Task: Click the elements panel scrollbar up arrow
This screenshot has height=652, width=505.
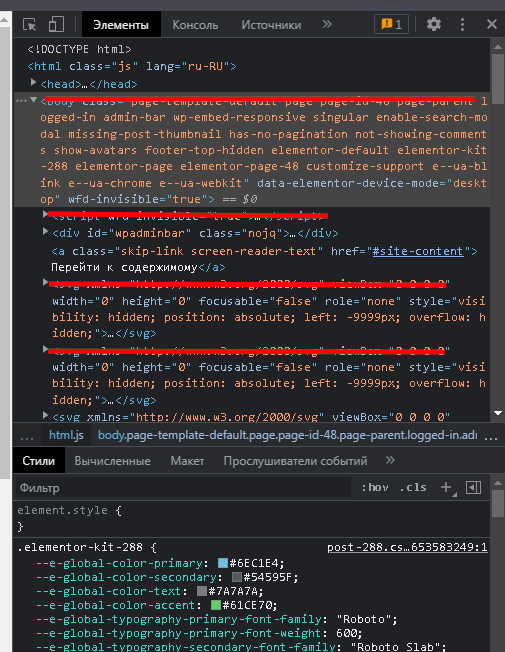Action: coord(498,47)
